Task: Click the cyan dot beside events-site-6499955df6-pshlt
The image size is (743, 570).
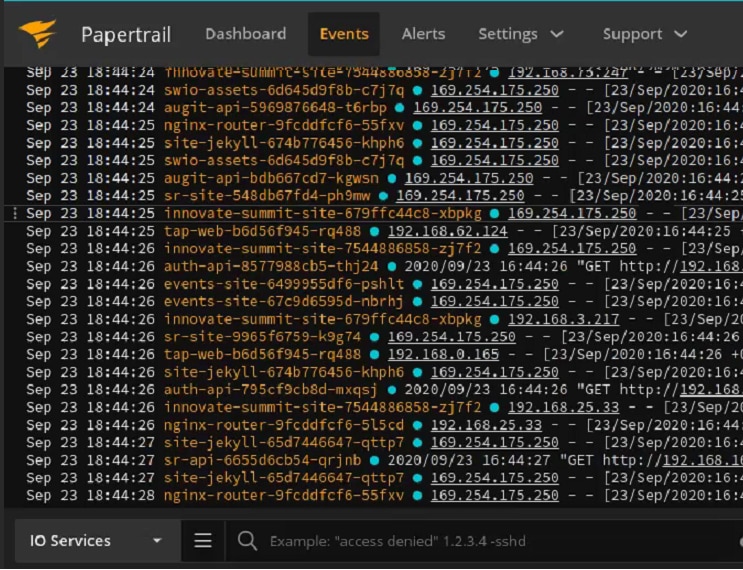Action: click(417, 284)
